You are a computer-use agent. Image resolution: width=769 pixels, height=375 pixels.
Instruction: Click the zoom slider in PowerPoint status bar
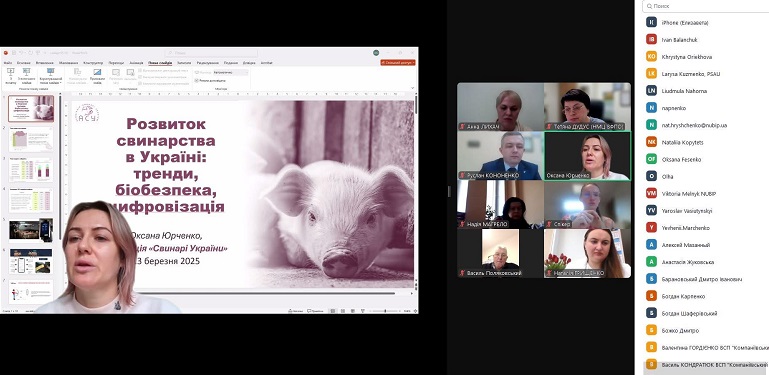[385, 311]
